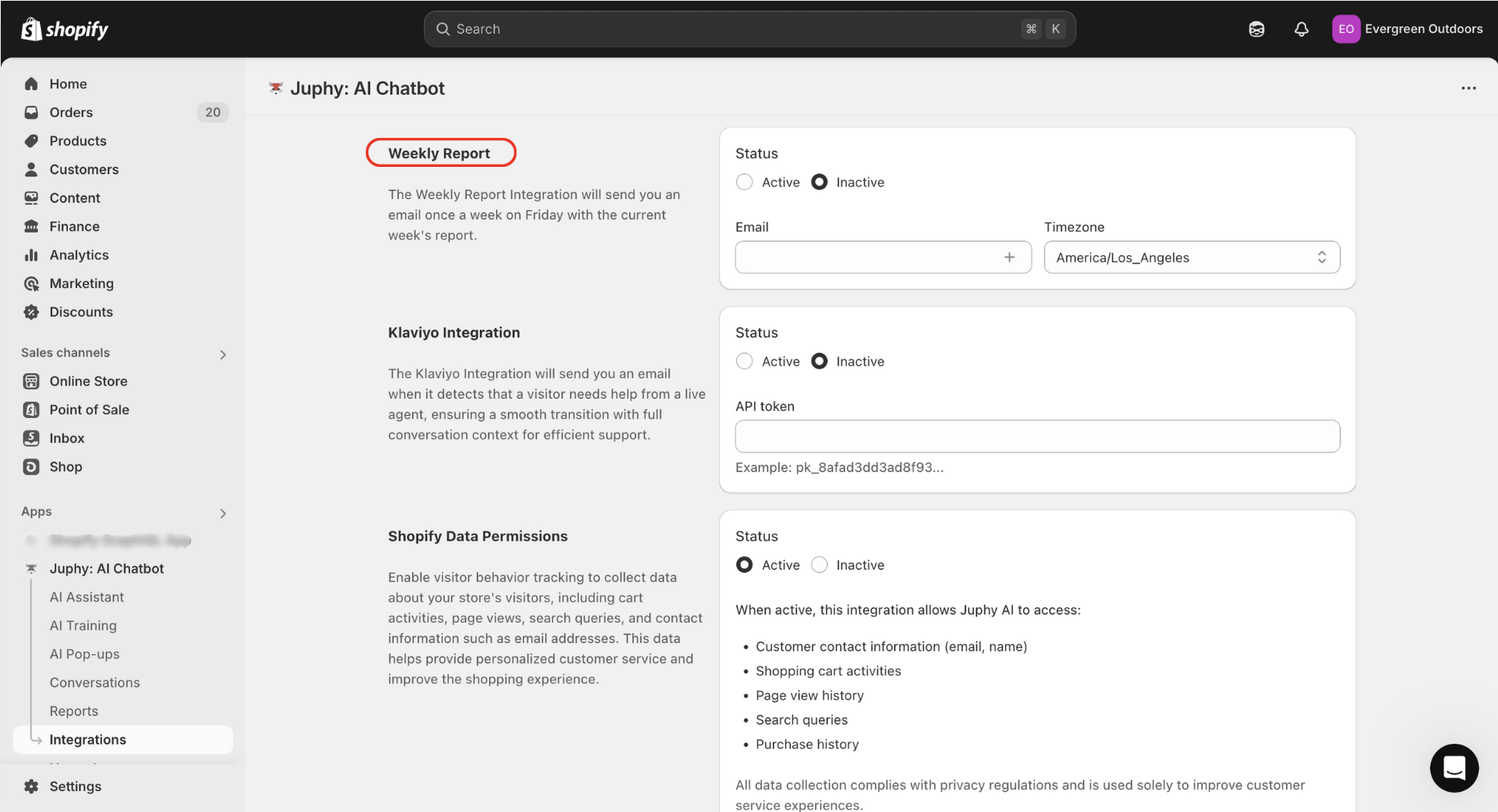The width and height of the screenshot is (1498, 812).
Task: Go to Juphy: AI Chatbot app
Action: pyautogui.click(x=107, y=568)
